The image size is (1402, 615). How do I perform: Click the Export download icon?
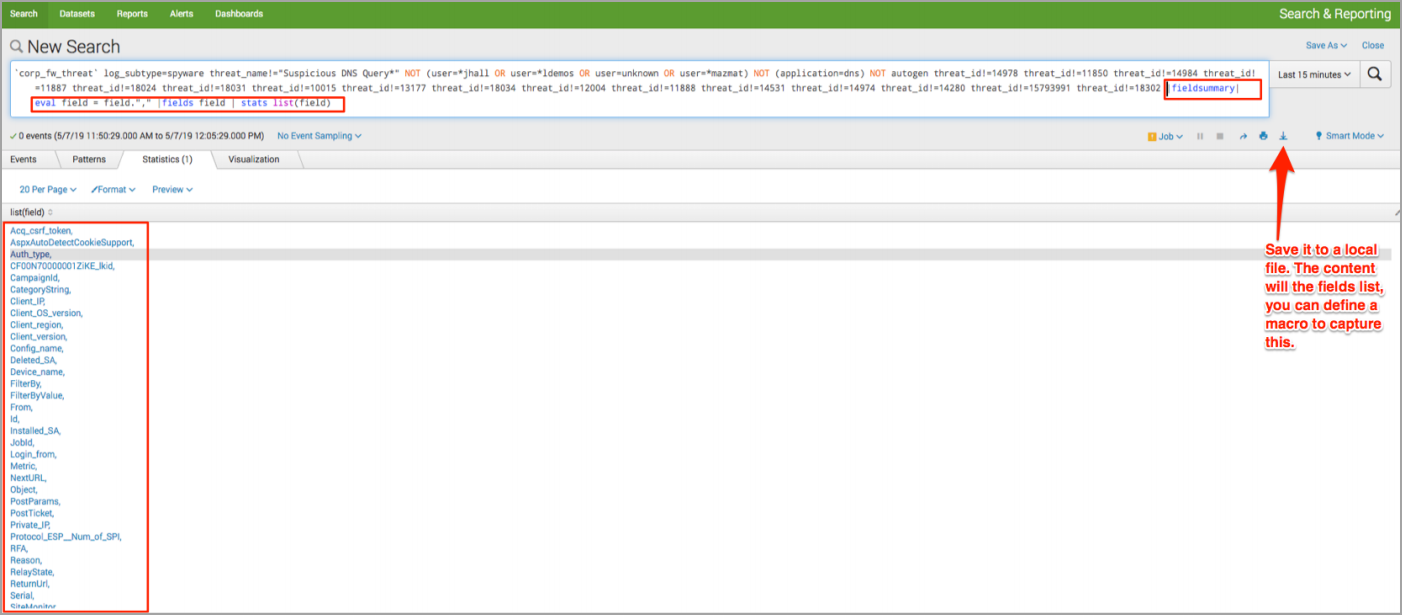pos(1284,136)
